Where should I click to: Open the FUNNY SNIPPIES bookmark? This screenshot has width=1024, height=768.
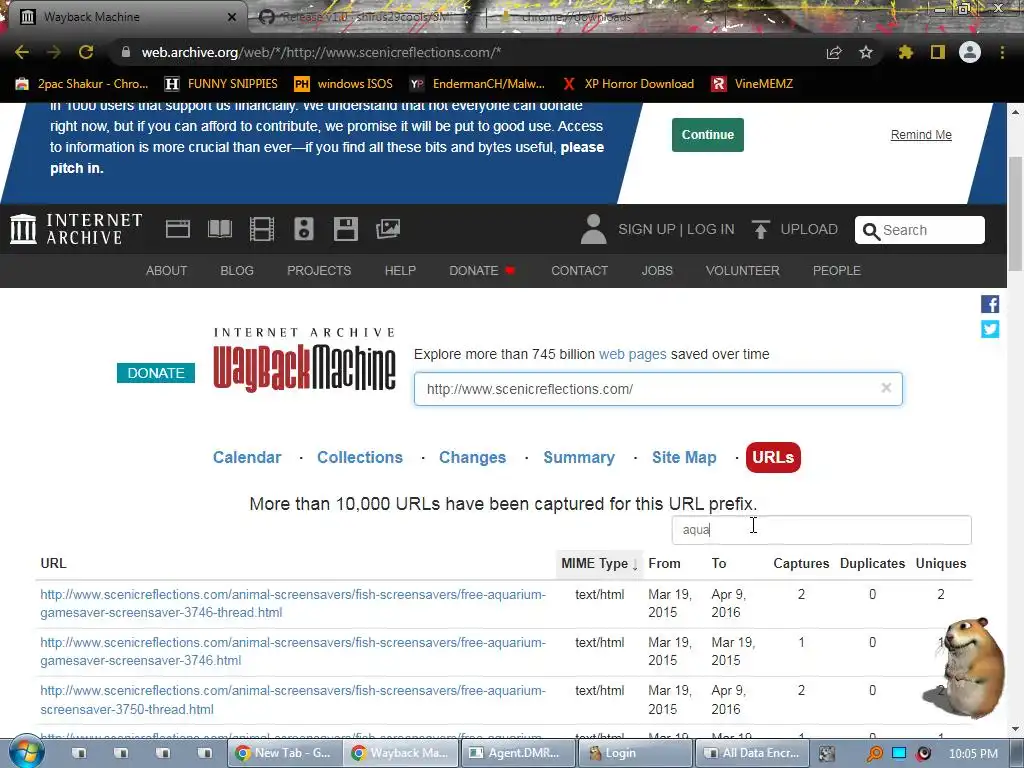coord(221,84)
